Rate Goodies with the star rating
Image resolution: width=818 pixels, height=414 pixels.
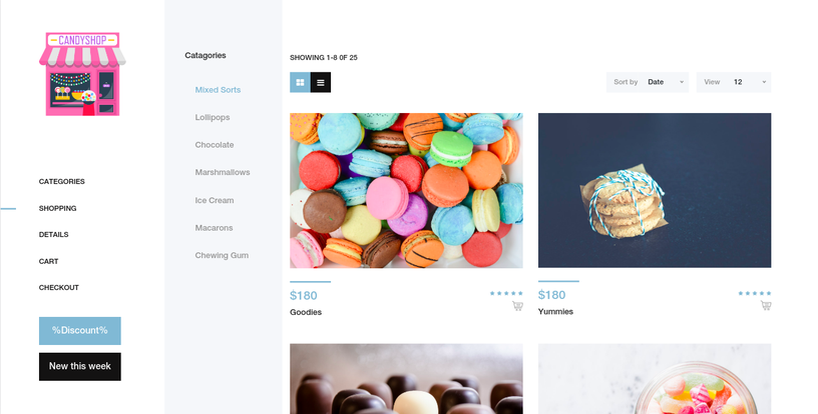point(506,294)
